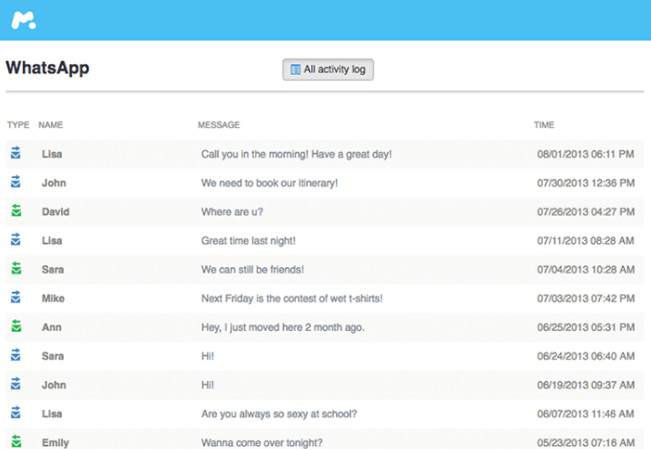Click the 'Hi!' message from John

(x=208, y=385)
